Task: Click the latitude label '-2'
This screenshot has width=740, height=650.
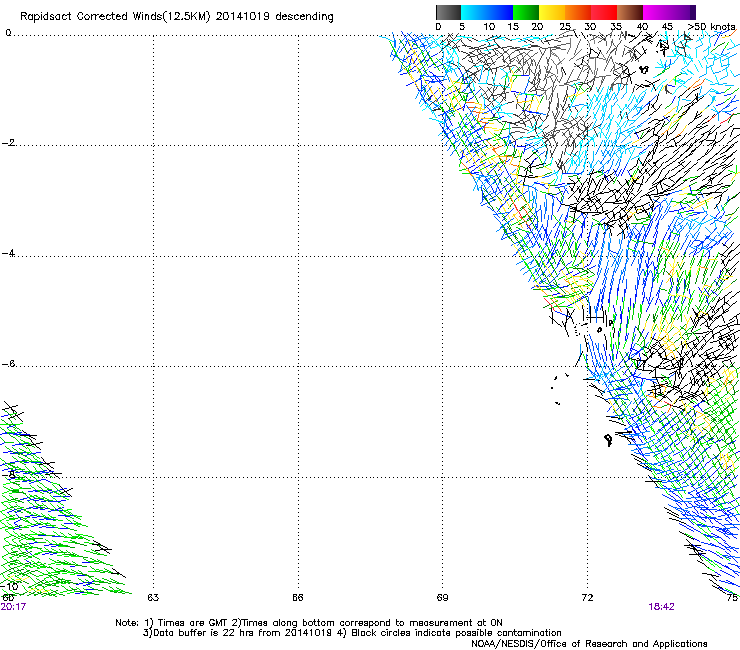Action: tap(8, 143)
